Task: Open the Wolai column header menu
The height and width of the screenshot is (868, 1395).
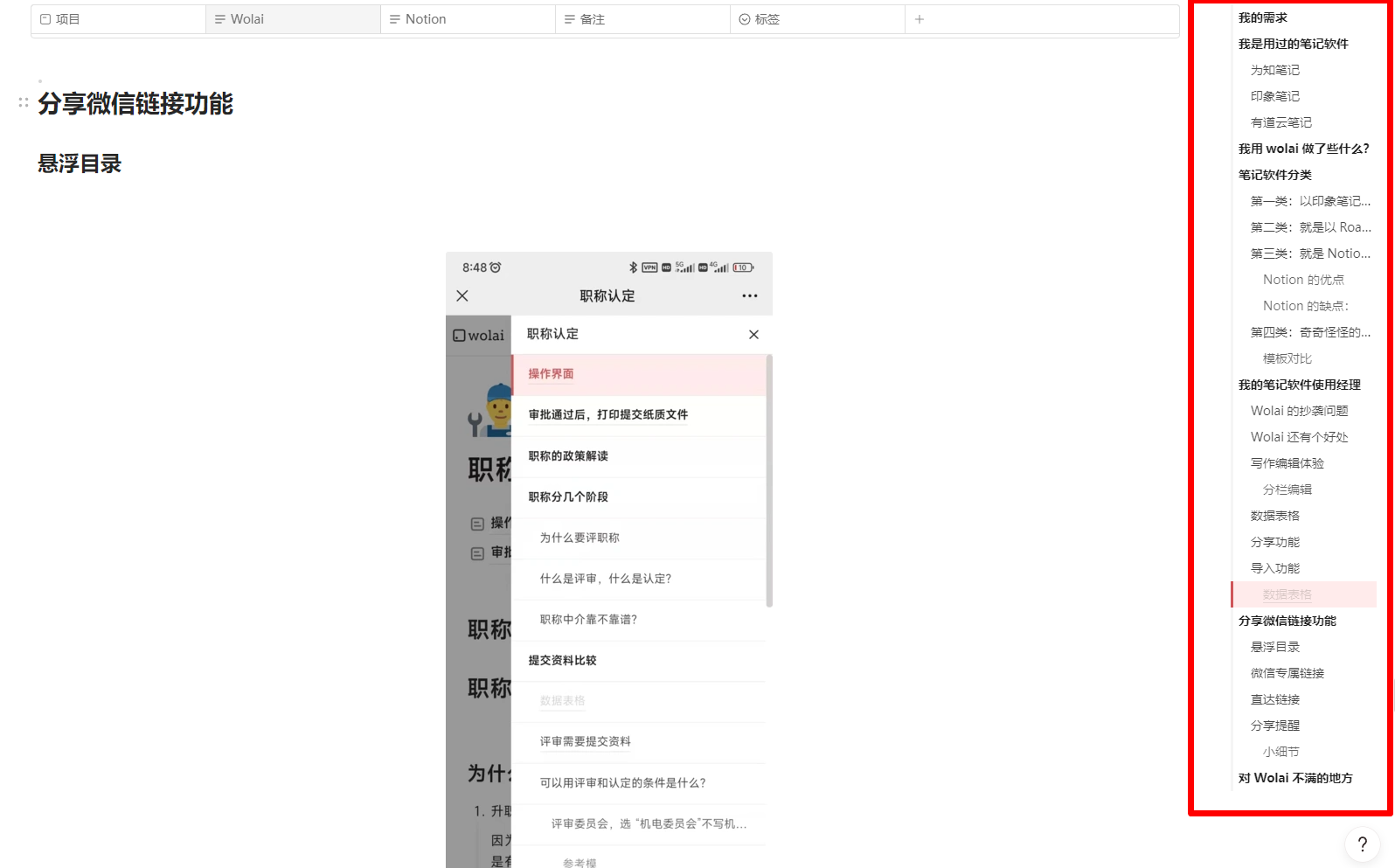Action: click(294, 19)
